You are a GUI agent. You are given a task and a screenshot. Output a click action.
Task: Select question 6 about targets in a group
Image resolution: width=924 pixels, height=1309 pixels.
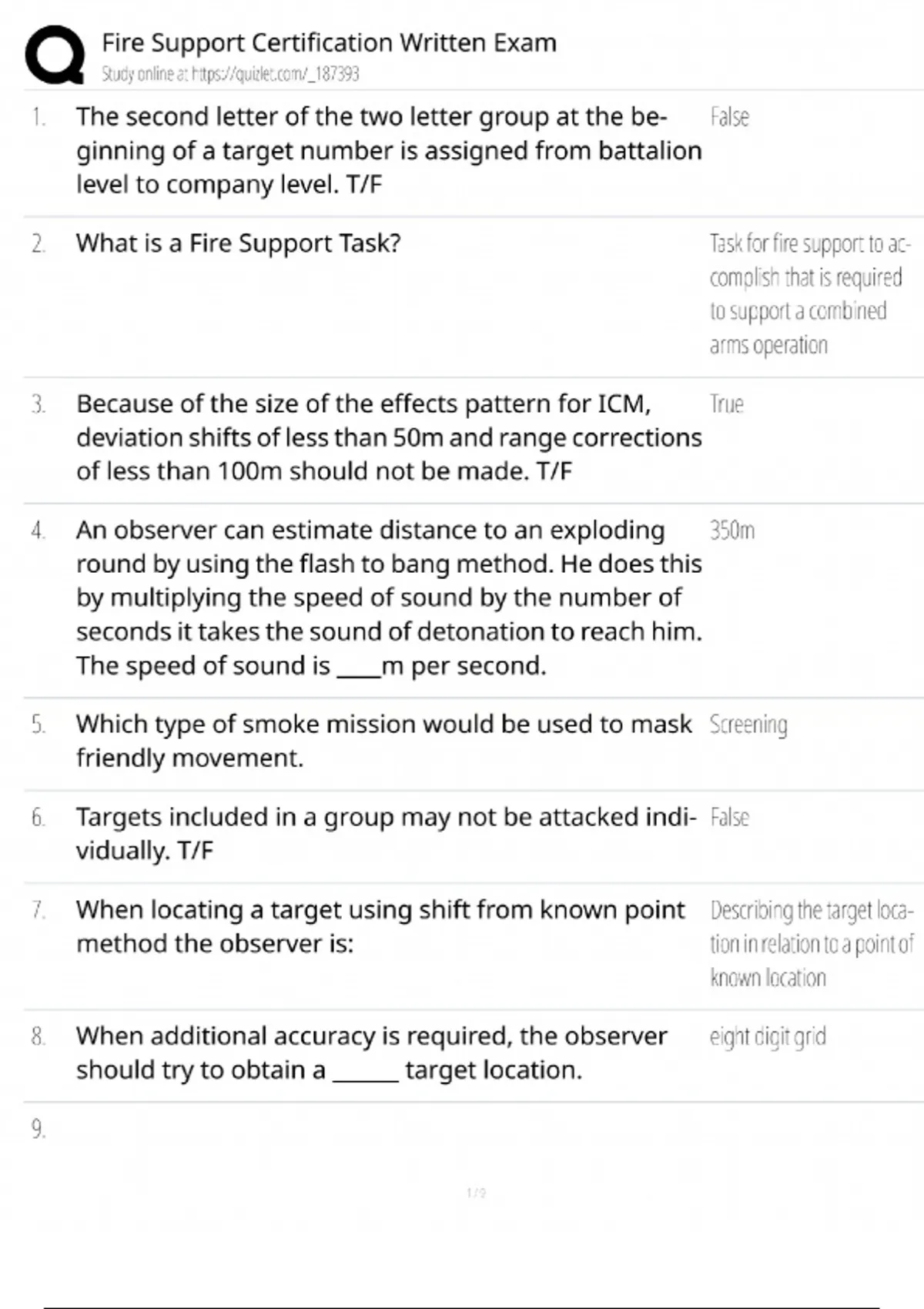(x=385, y=833)
